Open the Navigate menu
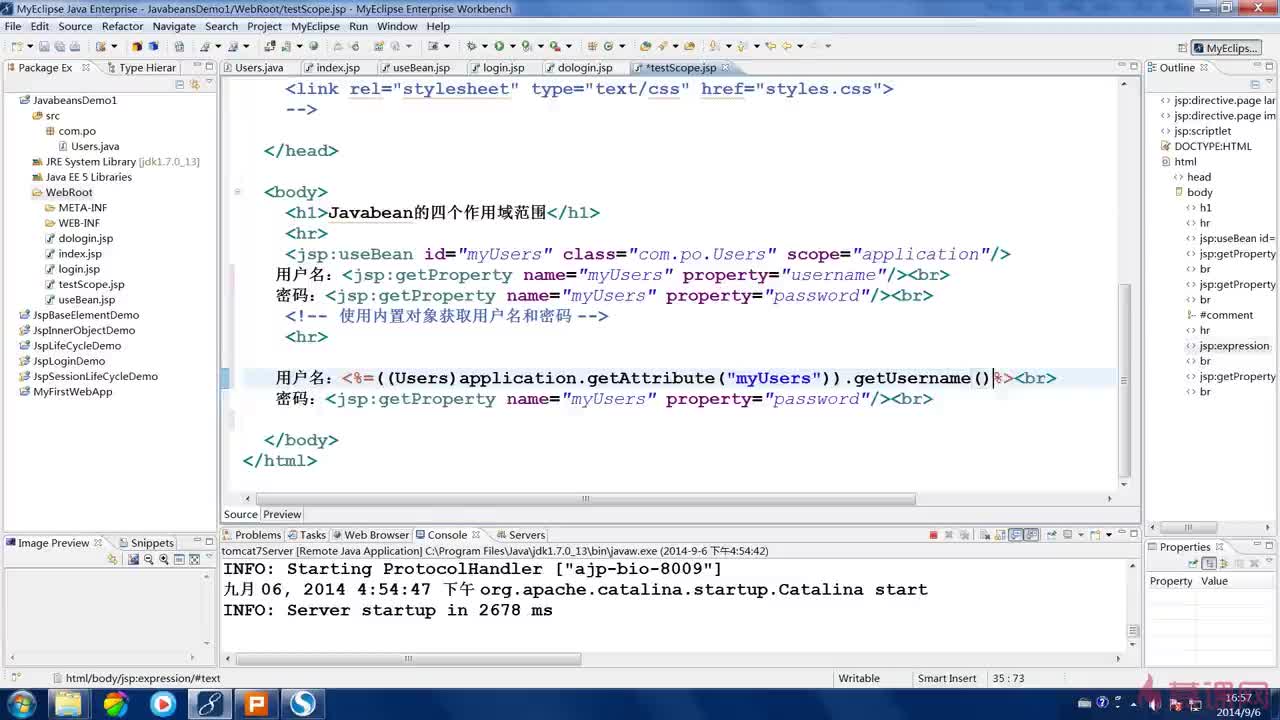Viewport: 1280px width, 720px height. [x=174, y=26]
